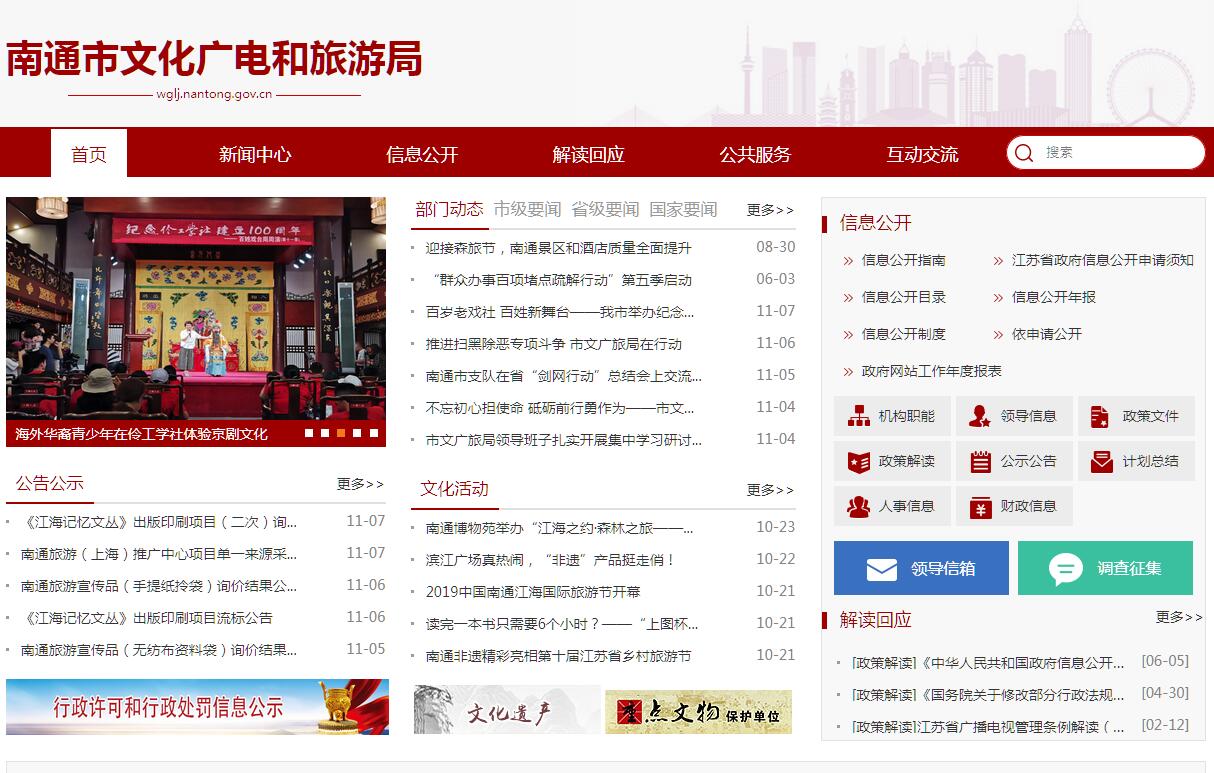Image resolution: width=1214 pixels, height=773 pixels.
Task: Open 政府网站工作年度报表 link
Action: [x=932, y=371]
